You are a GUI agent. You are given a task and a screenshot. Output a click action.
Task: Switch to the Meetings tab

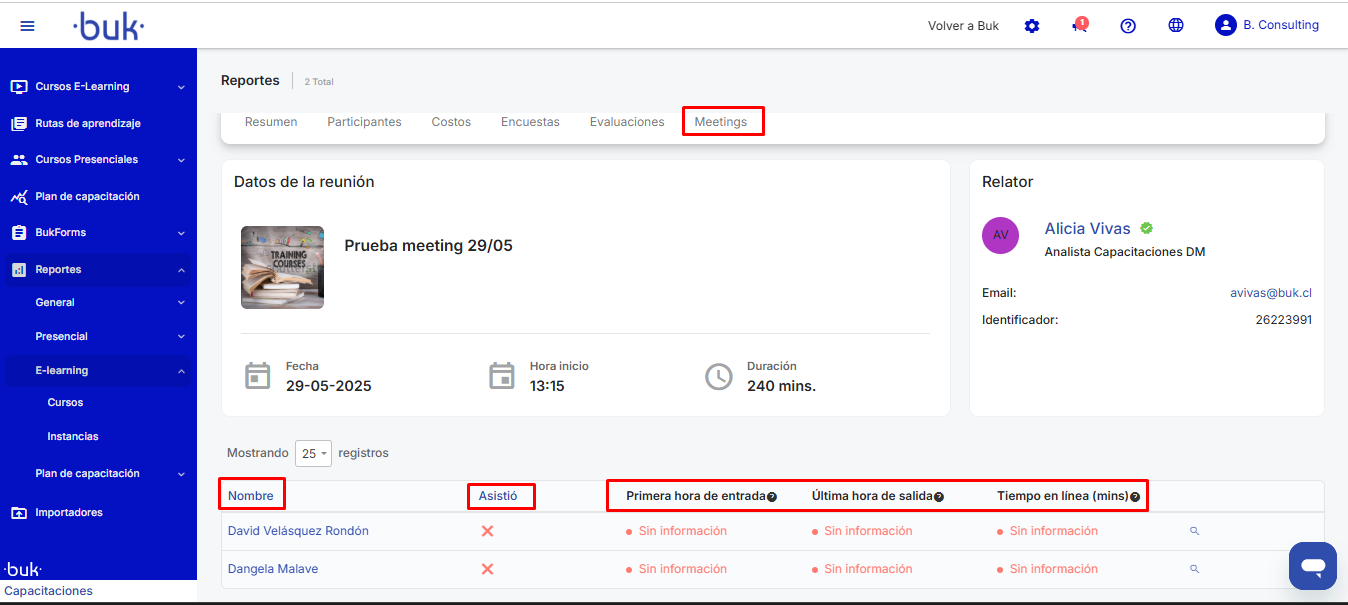pyautogui.click(x=721, y=122)
